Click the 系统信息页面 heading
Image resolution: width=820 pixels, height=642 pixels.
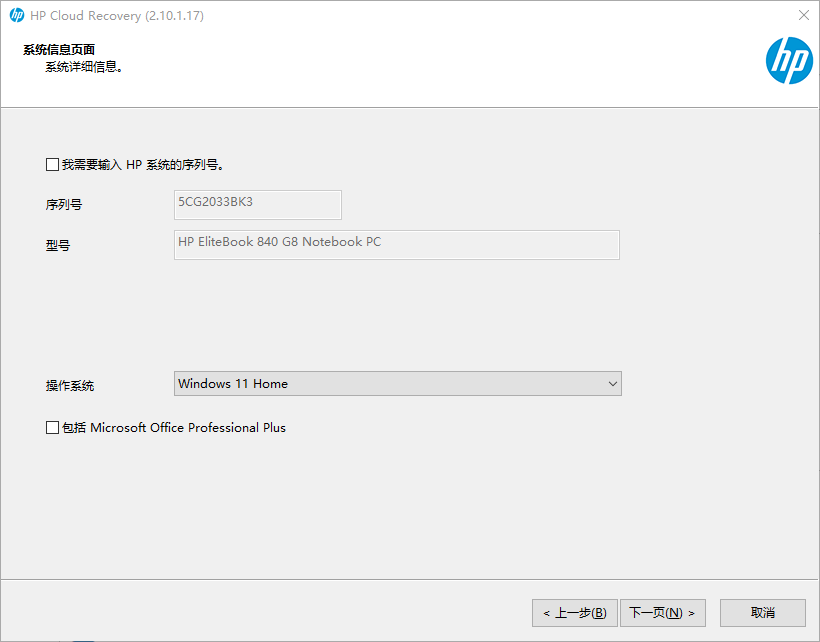coord(58,48)
